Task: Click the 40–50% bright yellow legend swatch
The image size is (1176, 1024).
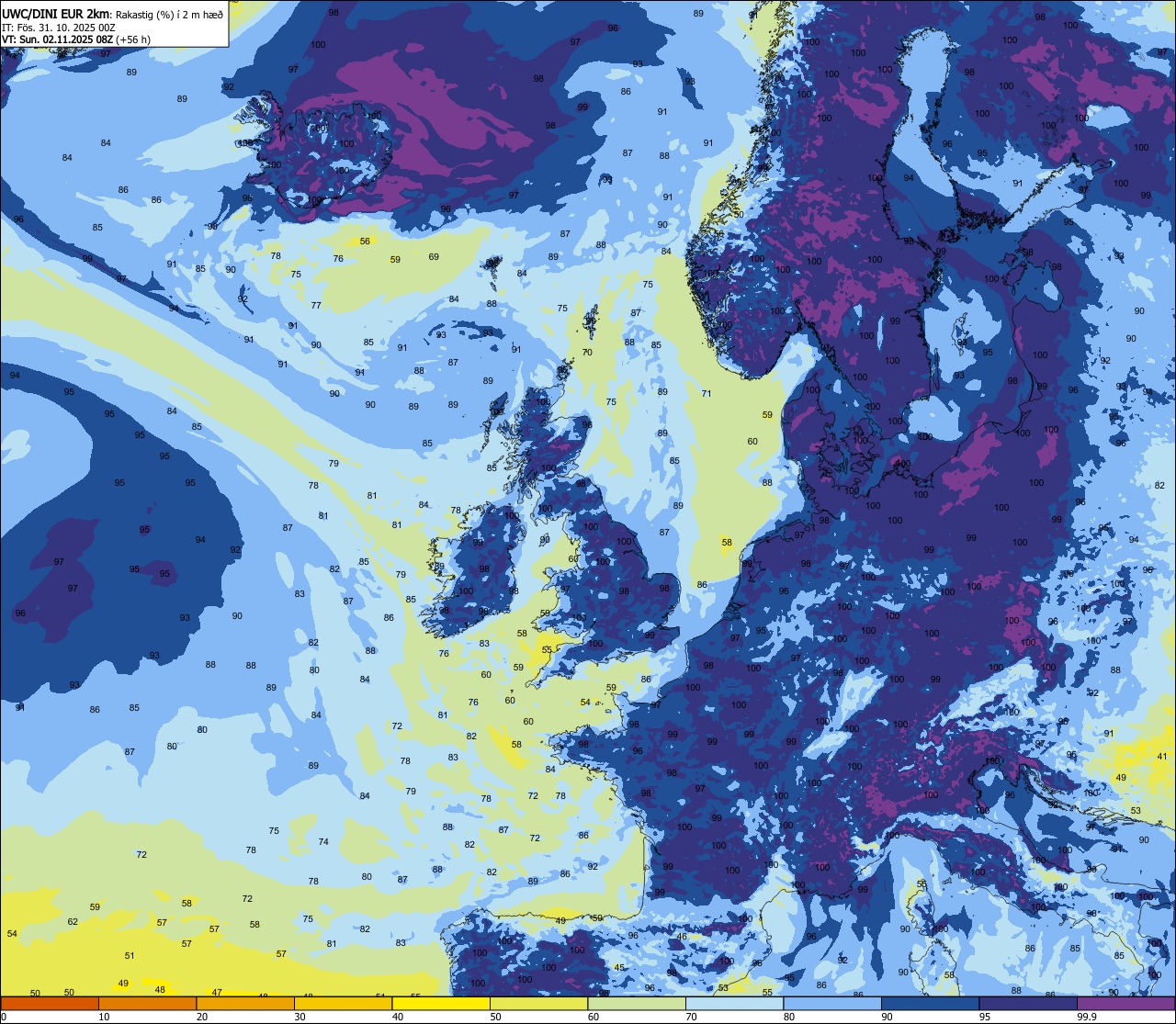Action: pos(441,1003)
